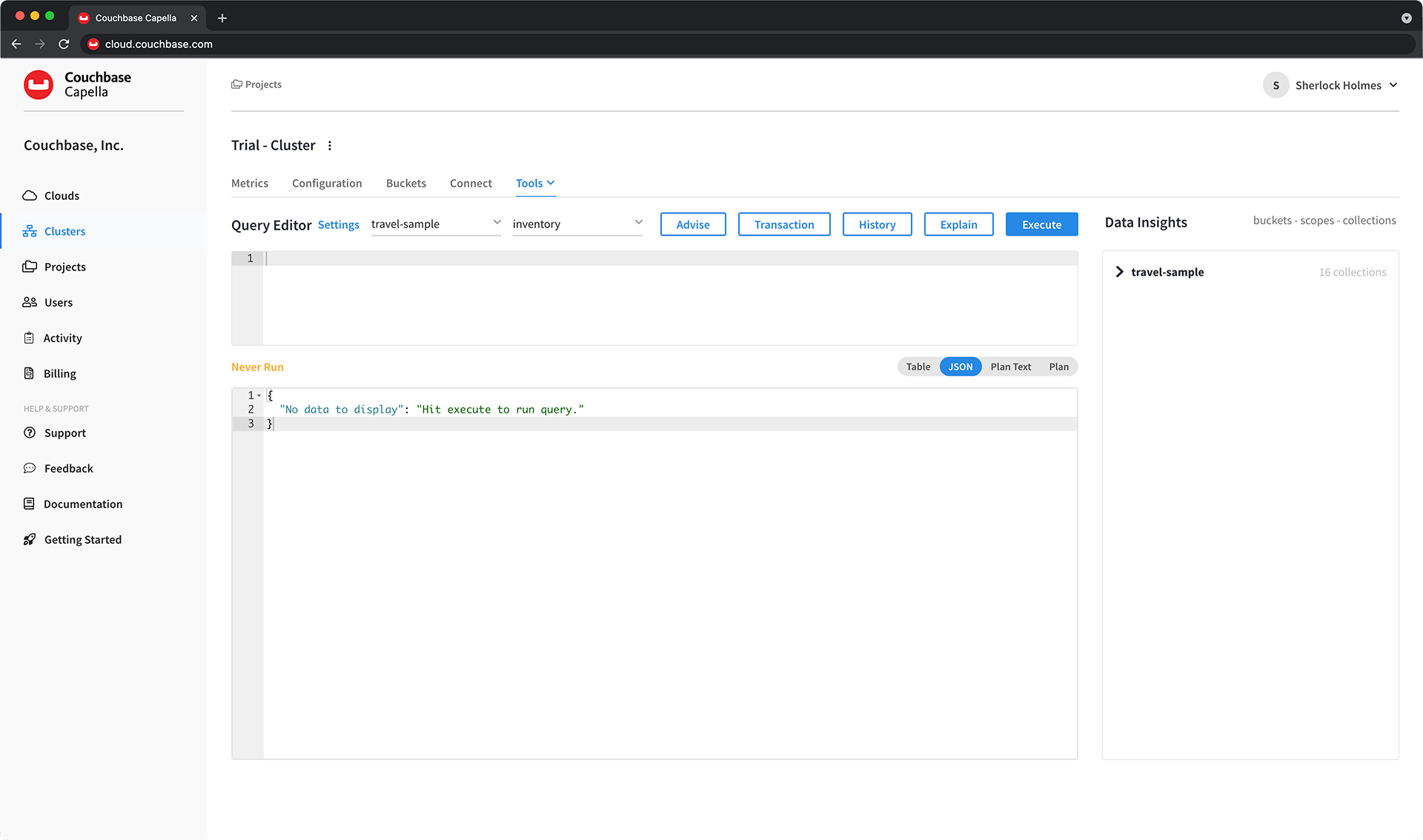This screenshot has height=840, width=1423.
Task: Open Query Editor Settings
Action: point(338,224)
